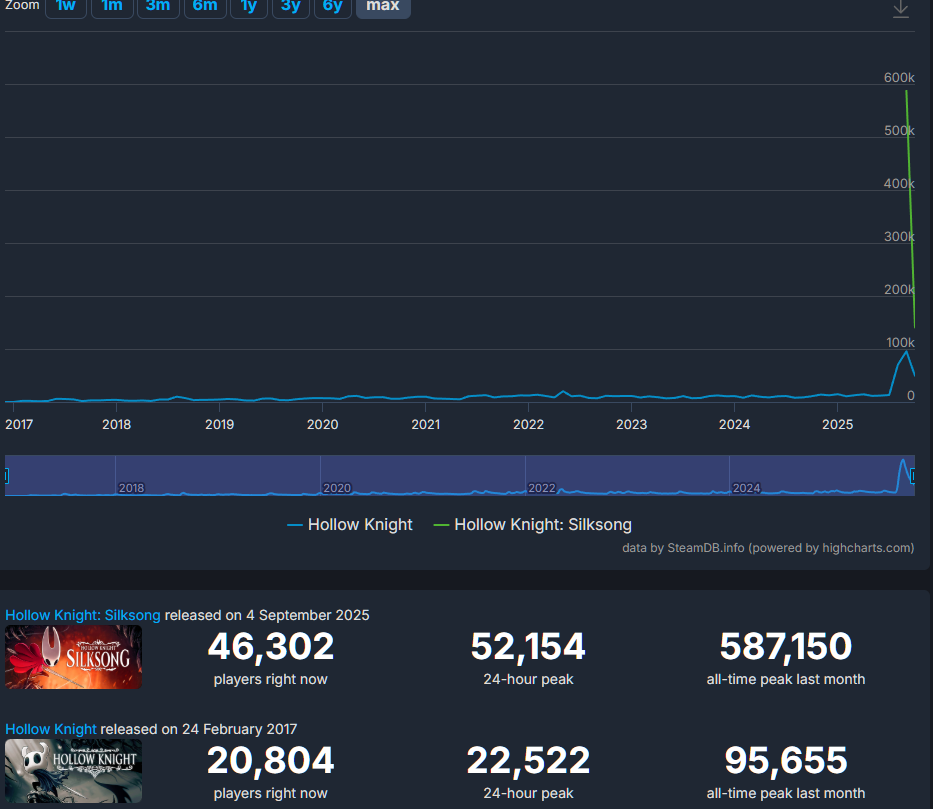Screen dimensions: 933x809
Task: Click the Silksong game thumbnail
Action: [73, 657]
